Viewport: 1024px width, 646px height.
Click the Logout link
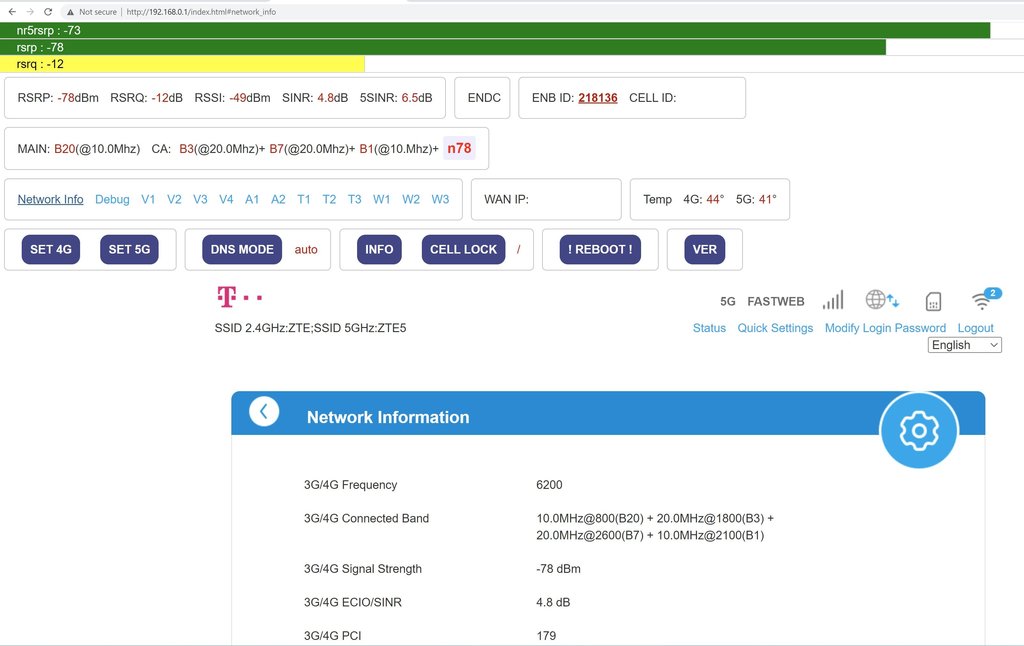point(975,328)
